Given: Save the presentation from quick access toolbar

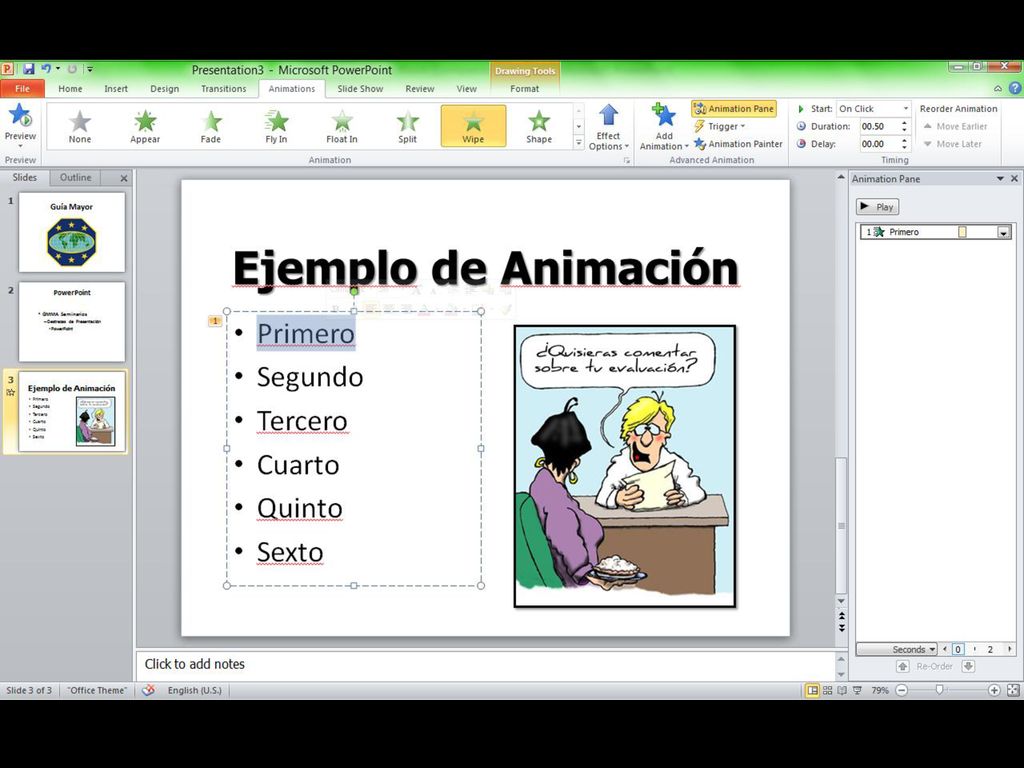Looking at the screenshot, I should 29,69.
